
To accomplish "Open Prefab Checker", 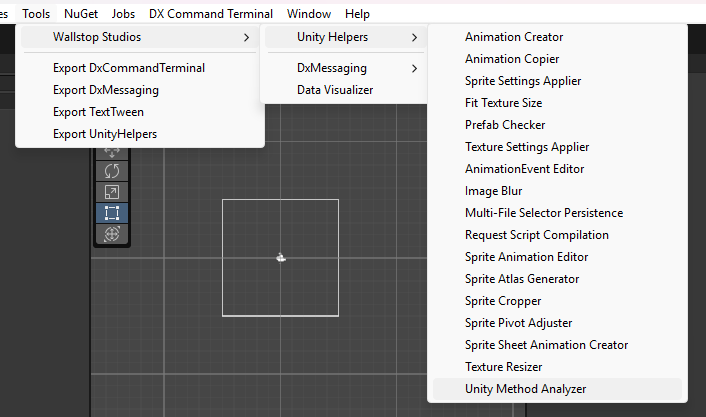I will click(505, 125).
